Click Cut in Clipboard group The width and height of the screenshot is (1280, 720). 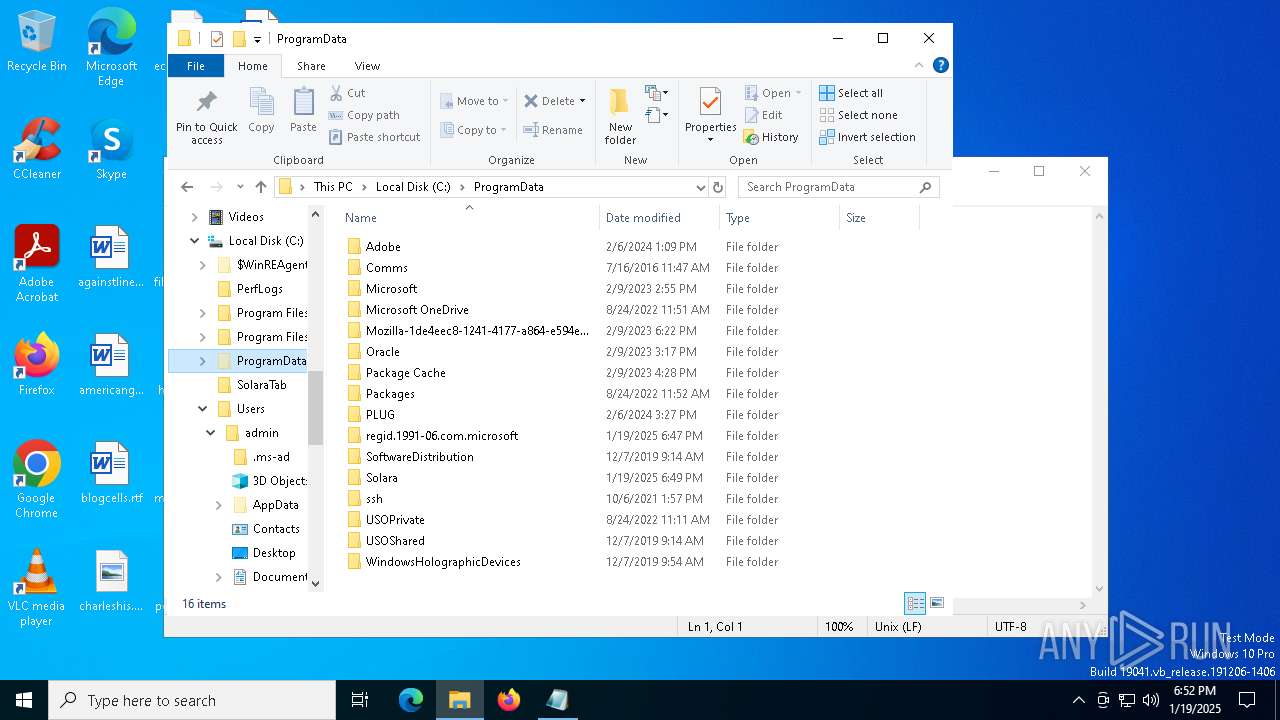tap(348, 93)
